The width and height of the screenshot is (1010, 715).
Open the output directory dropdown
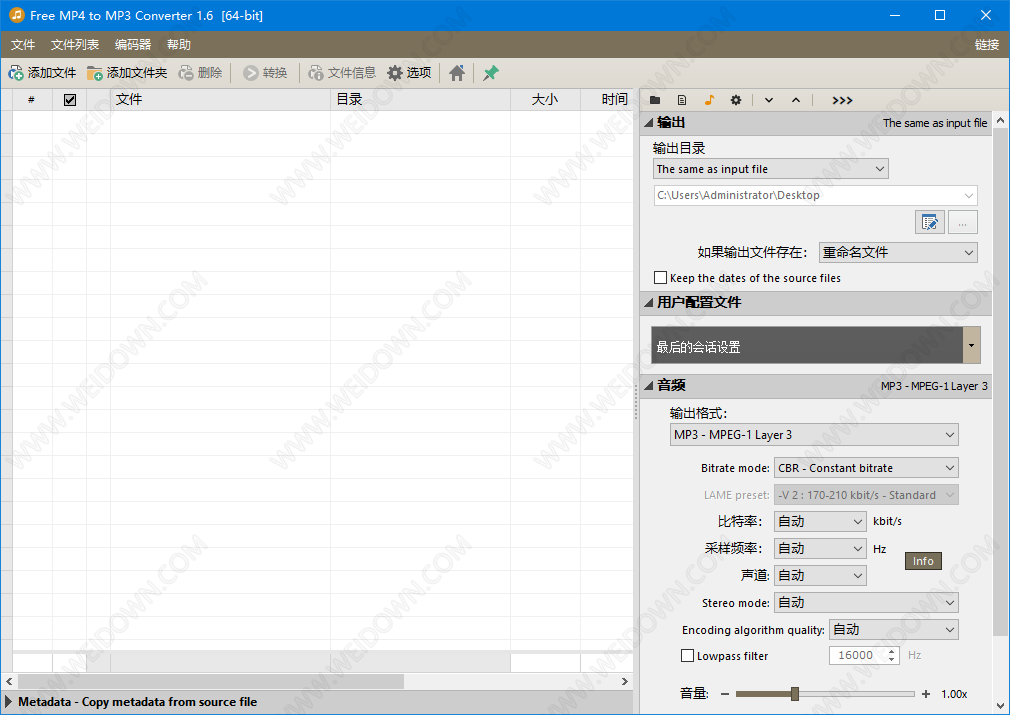coord(770,169)
